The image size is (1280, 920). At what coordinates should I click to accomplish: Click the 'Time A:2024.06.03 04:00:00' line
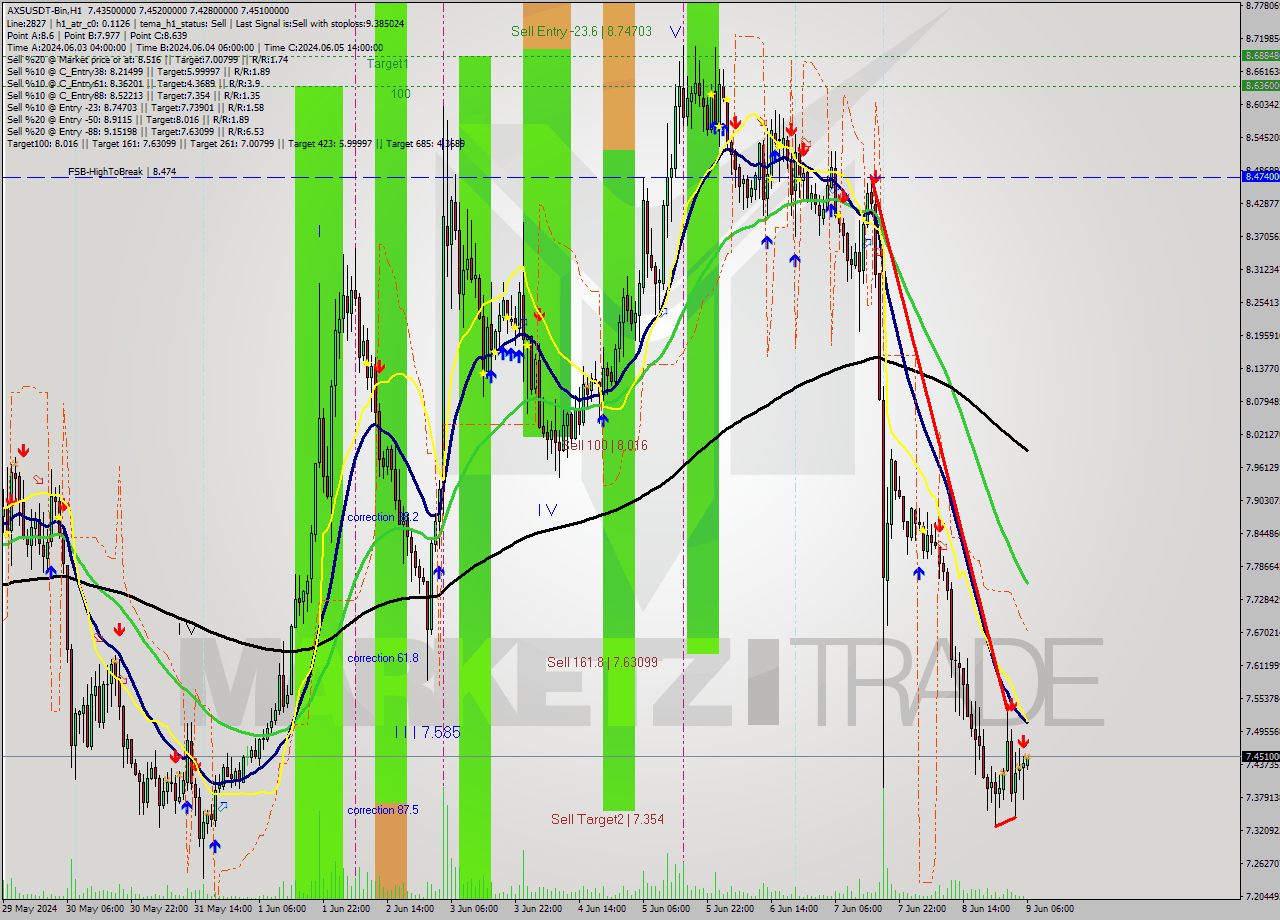pyautogui.click(x=194, y=47)
